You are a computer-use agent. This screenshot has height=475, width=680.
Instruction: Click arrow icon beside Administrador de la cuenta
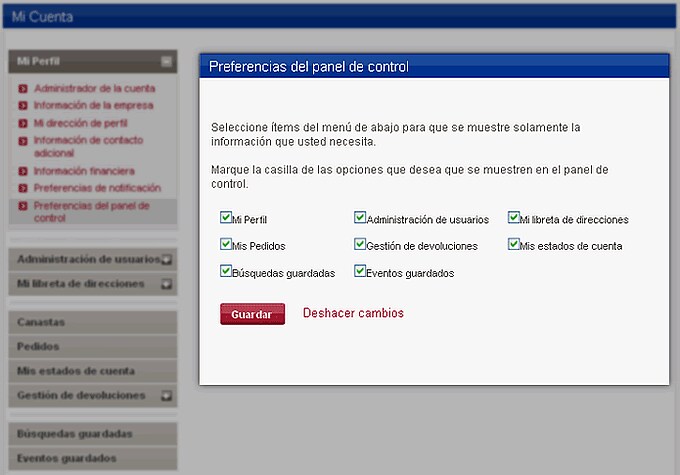(x=23, y=89)
